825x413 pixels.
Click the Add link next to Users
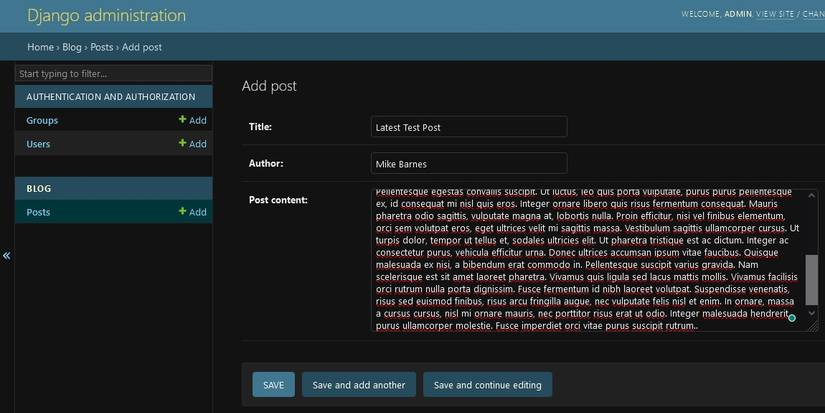tap(193, 144)
